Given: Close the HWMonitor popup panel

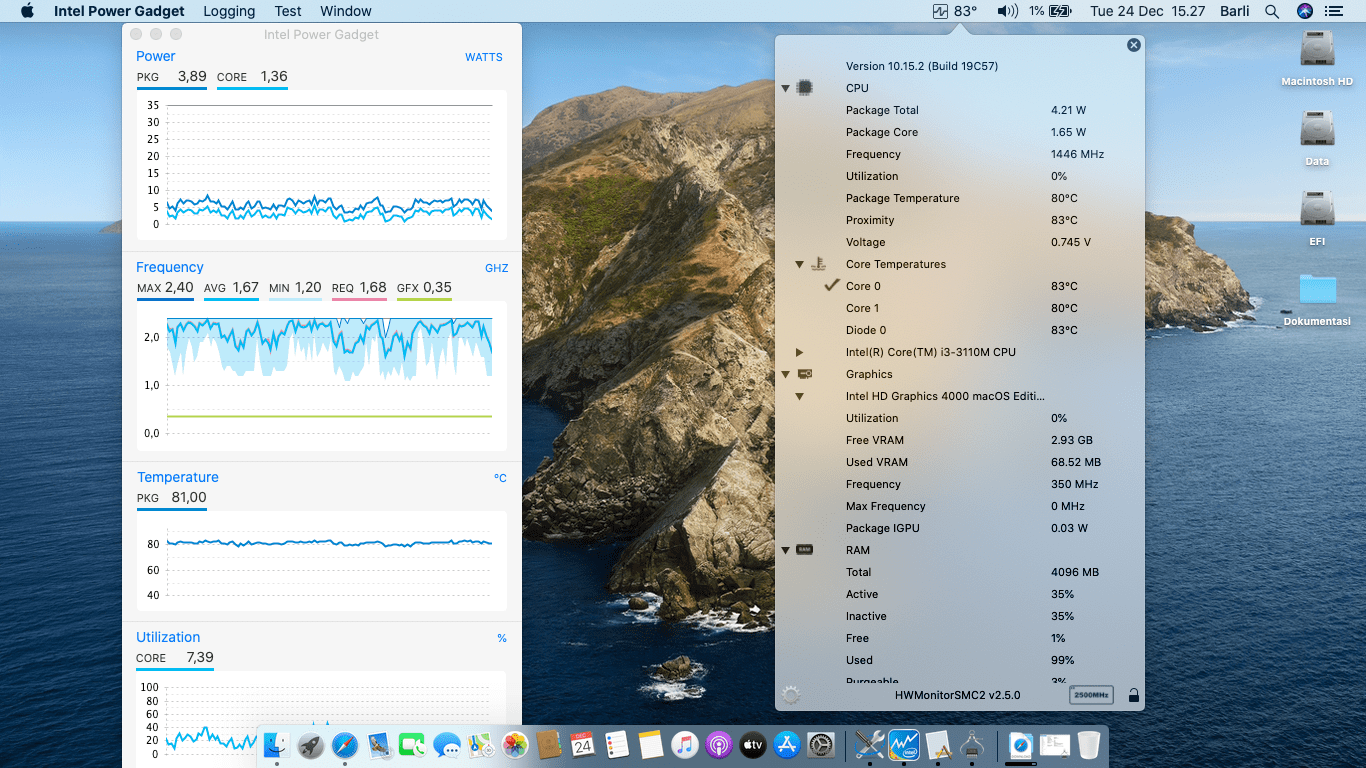Looking at the screenshot, I should (x=1133, y=45).
